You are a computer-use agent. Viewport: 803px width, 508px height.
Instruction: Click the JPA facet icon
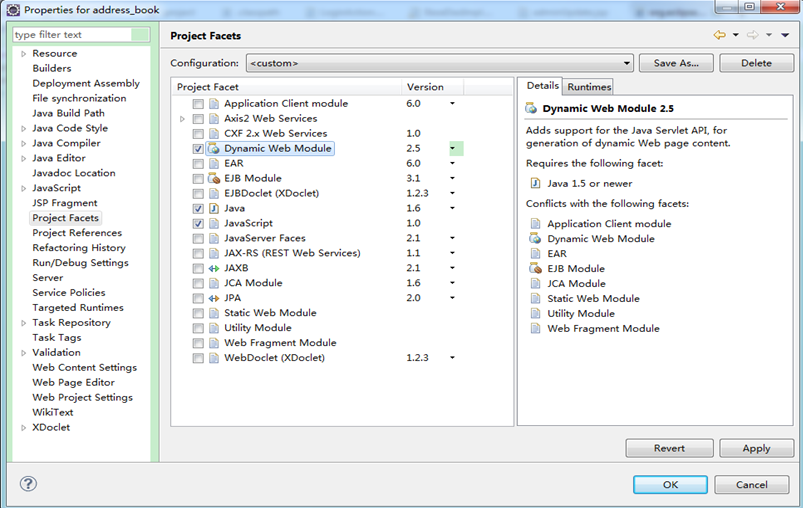(x=214, y=298)
